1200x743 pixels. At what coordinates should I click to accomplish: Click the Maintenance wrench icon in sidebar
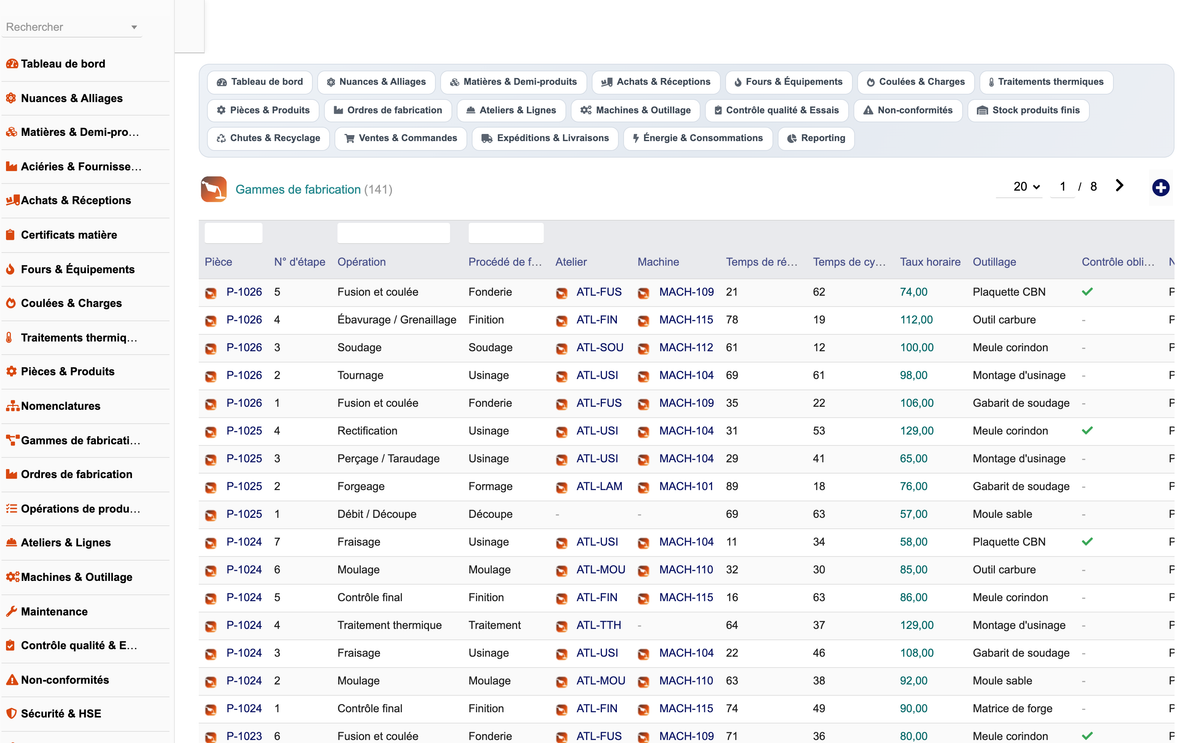tap(12, 611)
